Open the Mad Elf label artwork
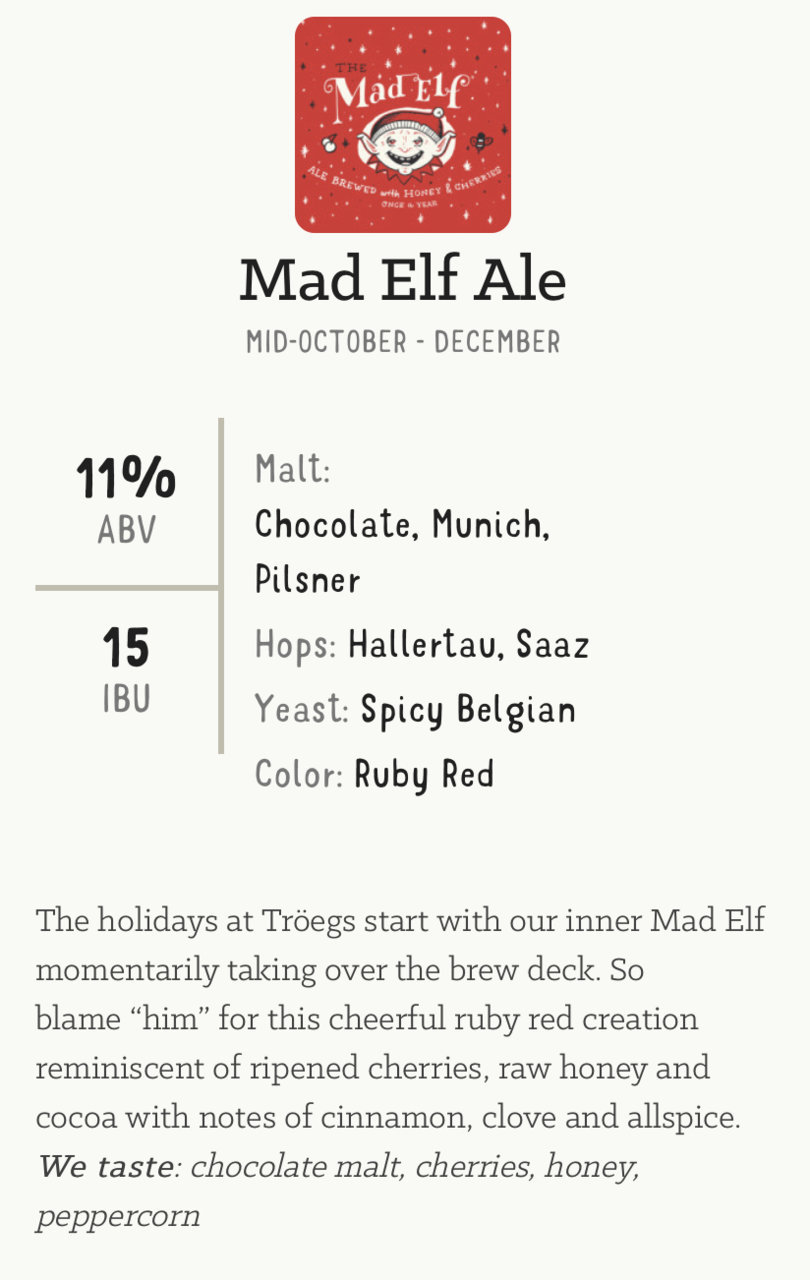Image resolution: width=810 pixels, height=1280 pixels. click(403, 125)
